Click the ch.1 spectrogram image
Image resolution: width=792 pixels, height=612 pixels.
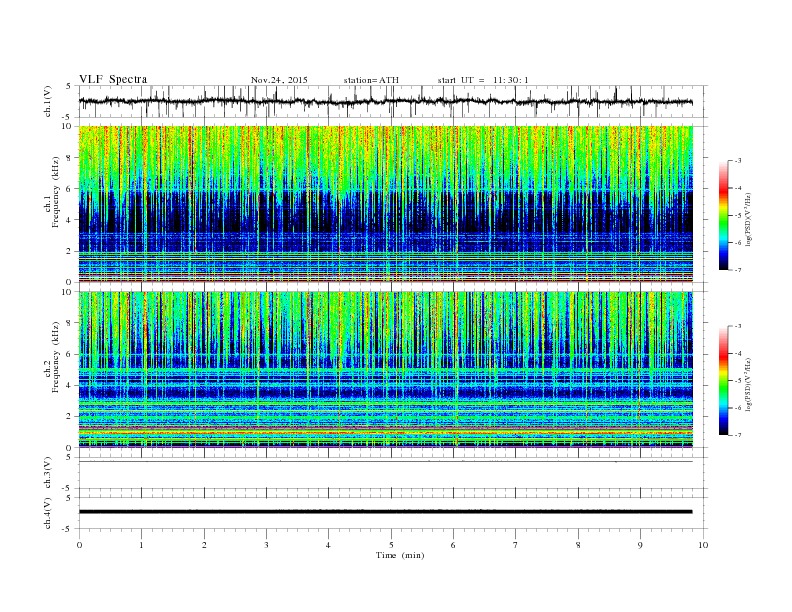click(386, 204)
